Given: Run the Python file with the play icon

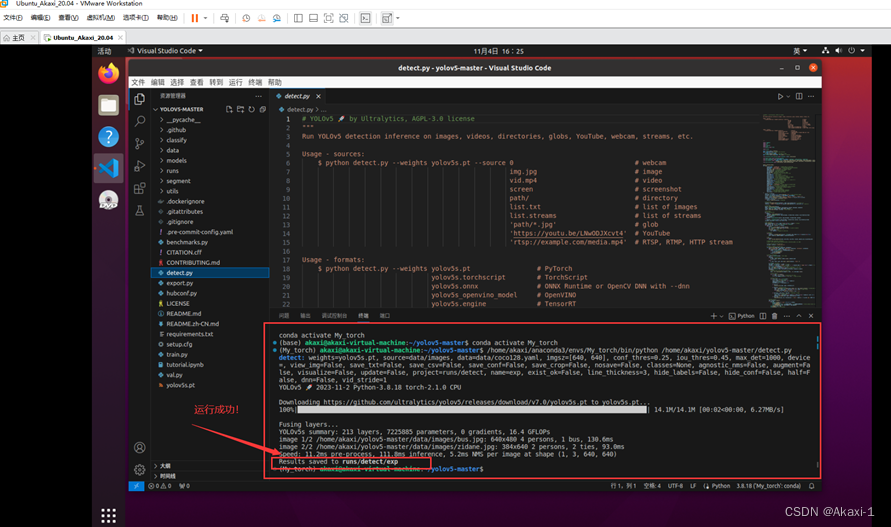Looking at the screenshot, I should (x=780, y=96).
